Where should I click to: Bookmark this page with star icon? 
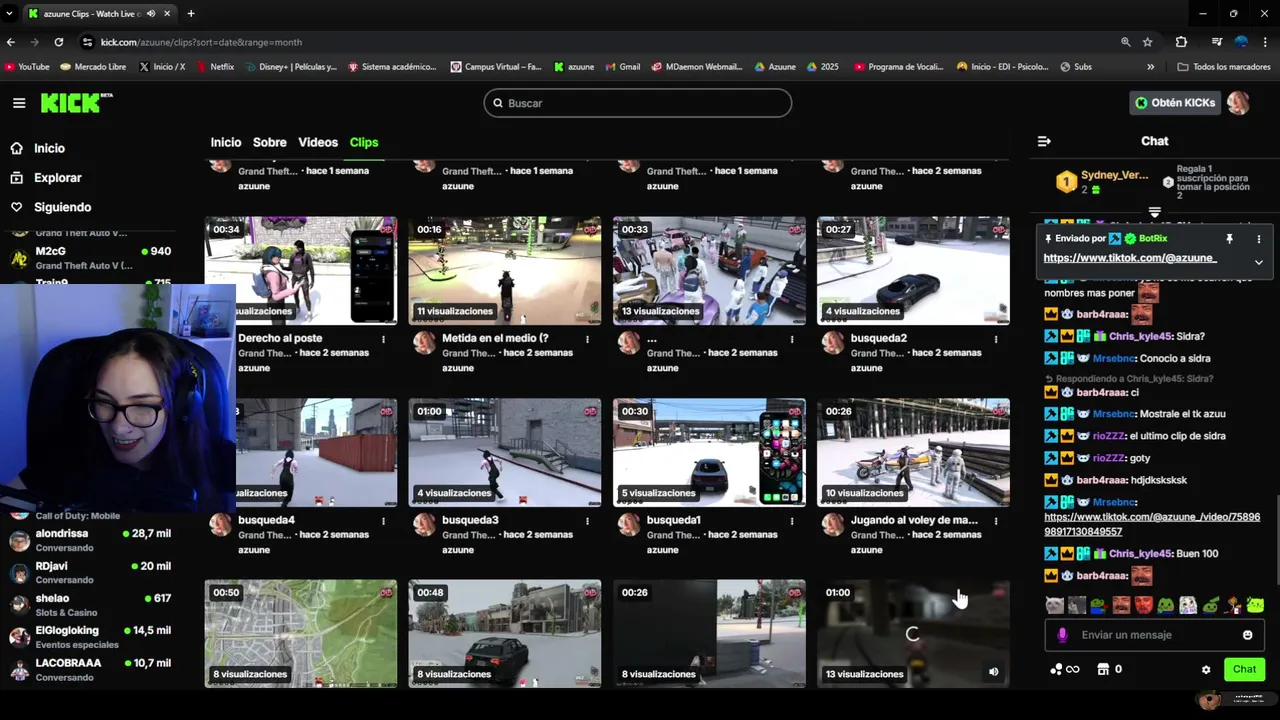click(1148, 42)
